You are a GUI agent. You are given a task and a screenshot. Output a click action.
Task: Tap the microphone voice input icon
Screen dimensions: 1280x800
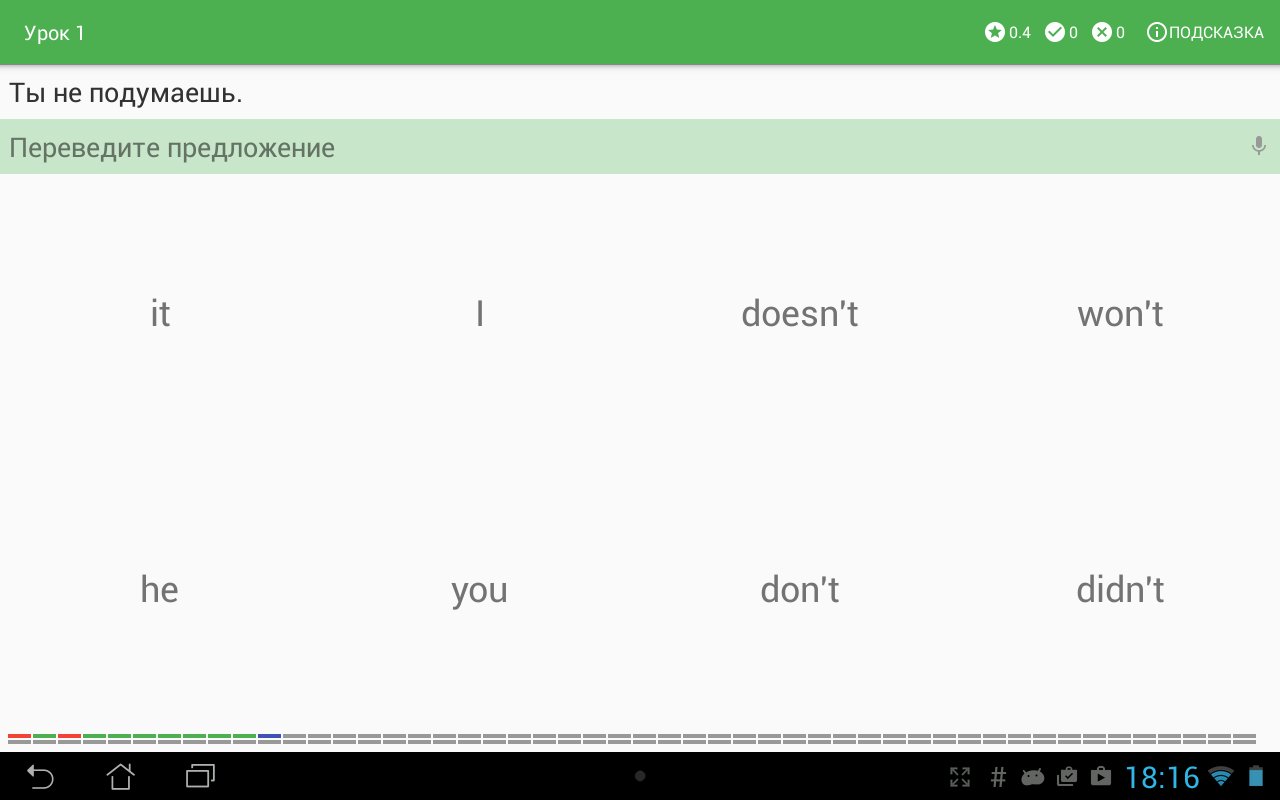click(1259, 146)
